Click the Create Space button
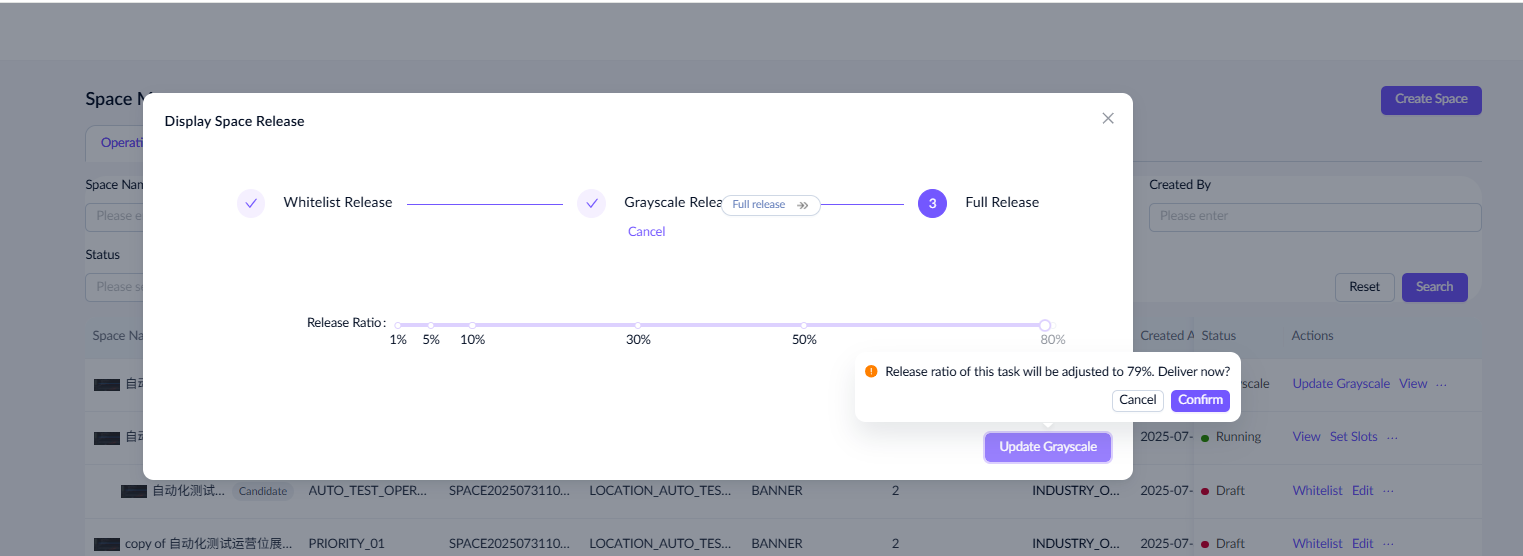This screenshot has height=556, width=1523. [x=1430, y=99]
